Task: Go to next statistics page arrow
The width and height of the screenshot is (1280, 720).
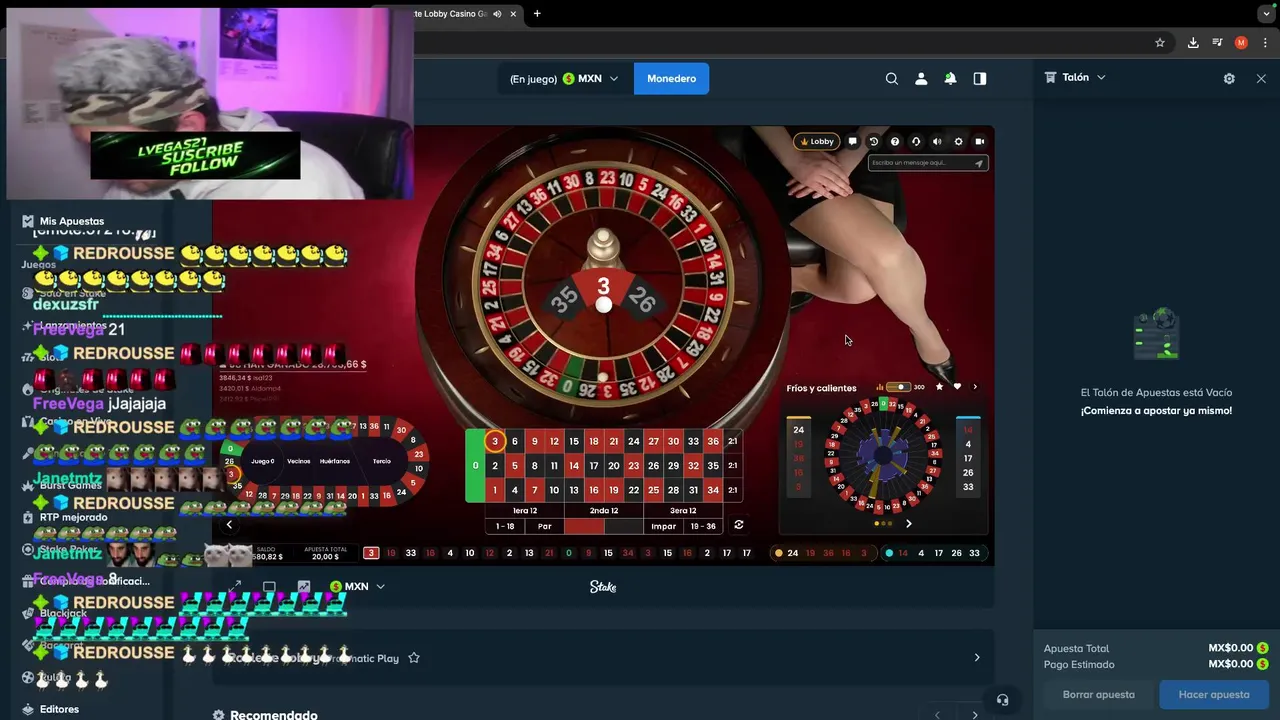Action: [909, 523]
